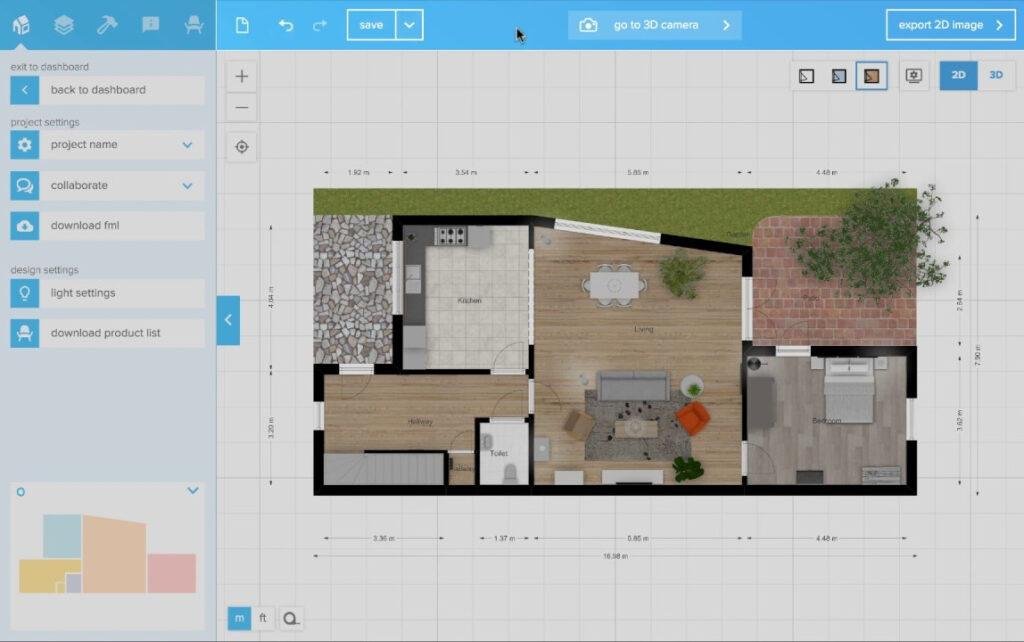The width and height of the screenshot is (1024, 642).
Task: Select the layers panel icon in the sidebar
Action: 65,25
